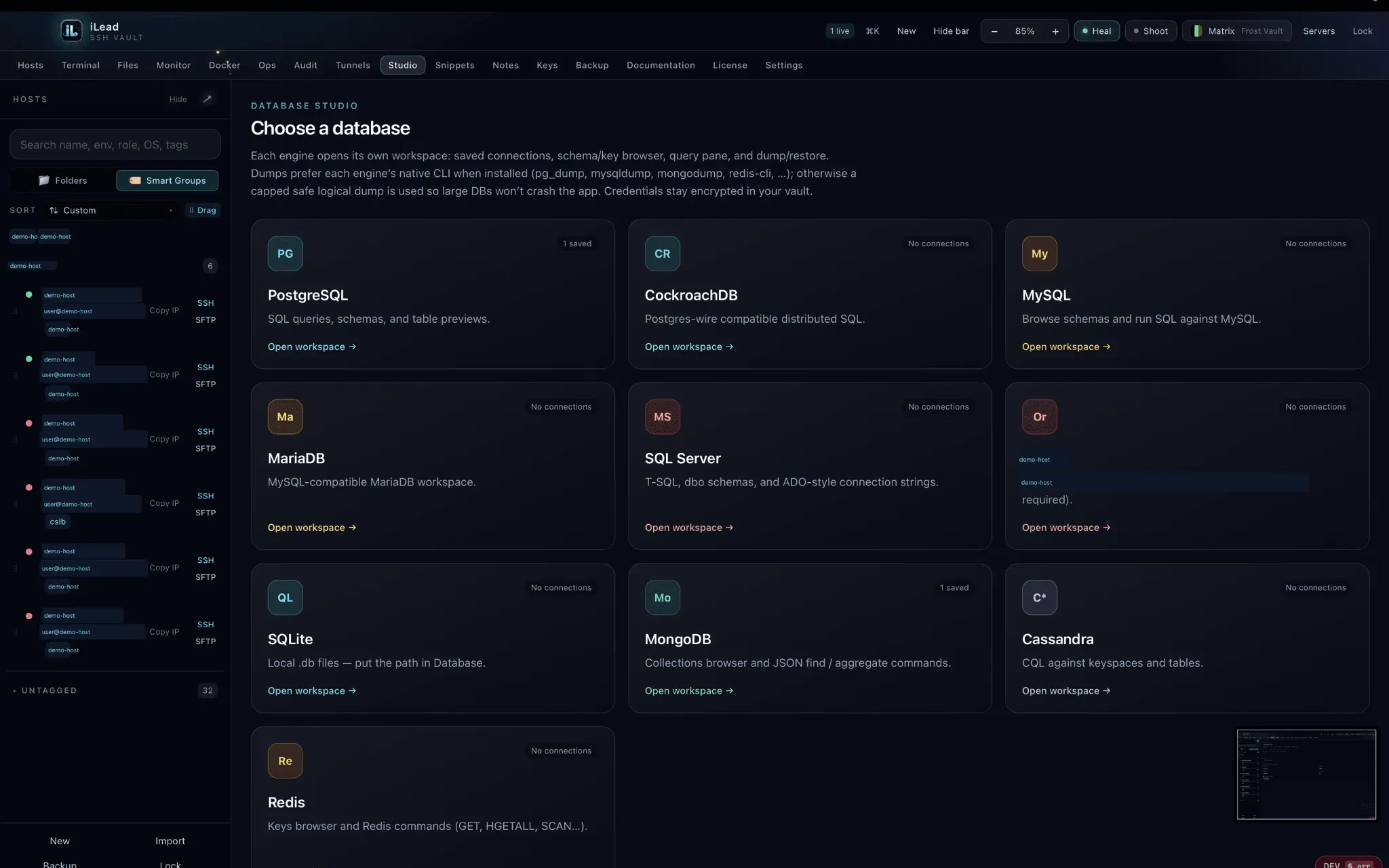The height and width of the screenshot is (868, 1389).
Task: Click the Servers button in top bar
Action: point(1318,31)
